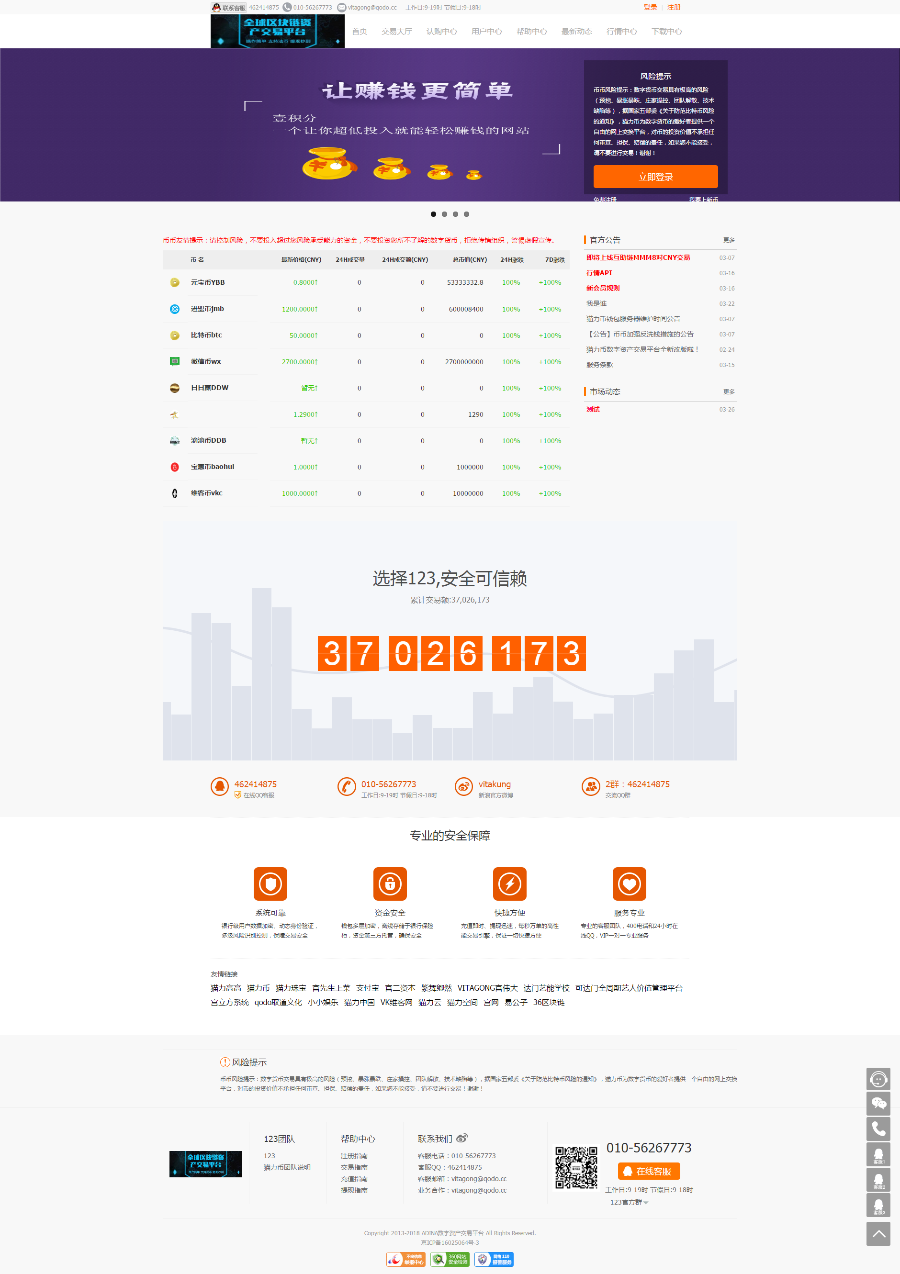
Task: Open 帮助中心 in the navigation bar
Action: pyautogui.click(x=531, y=31)
